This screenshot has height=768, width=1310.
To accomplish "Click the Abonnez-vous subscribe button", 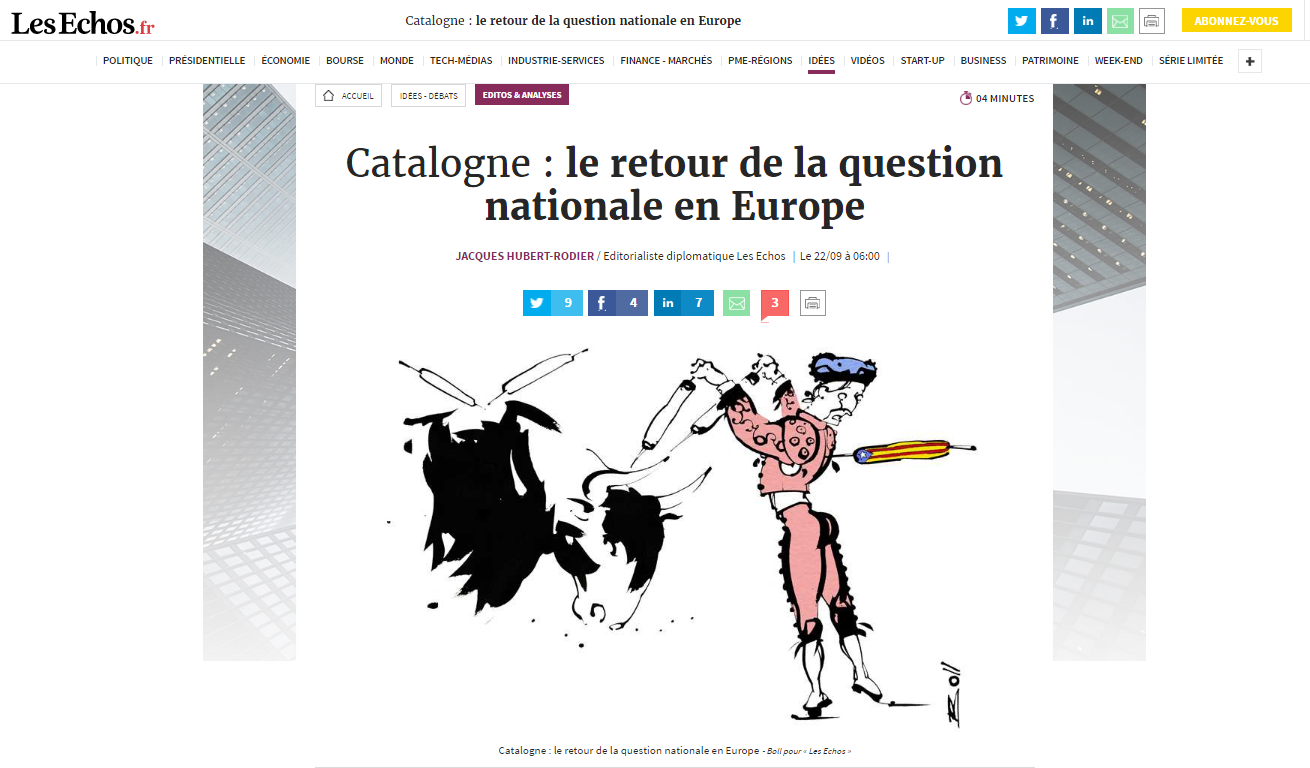I will (x=1236, y=21).
